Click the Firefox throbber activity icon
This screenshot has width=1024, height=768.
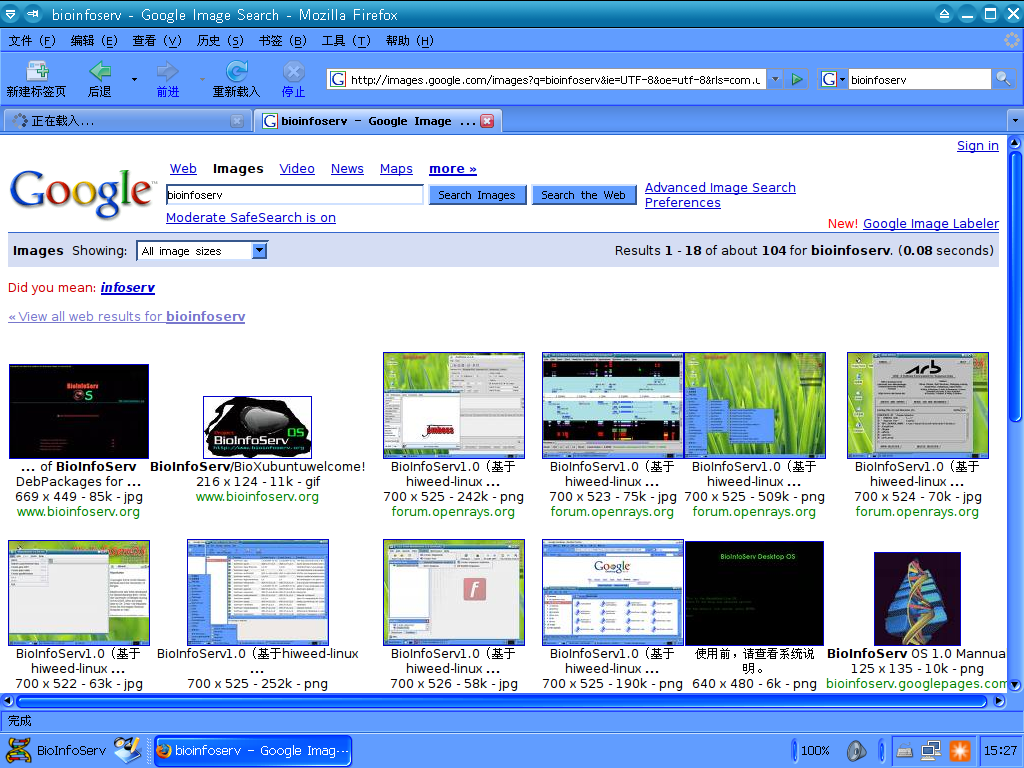coord(1012,40)
